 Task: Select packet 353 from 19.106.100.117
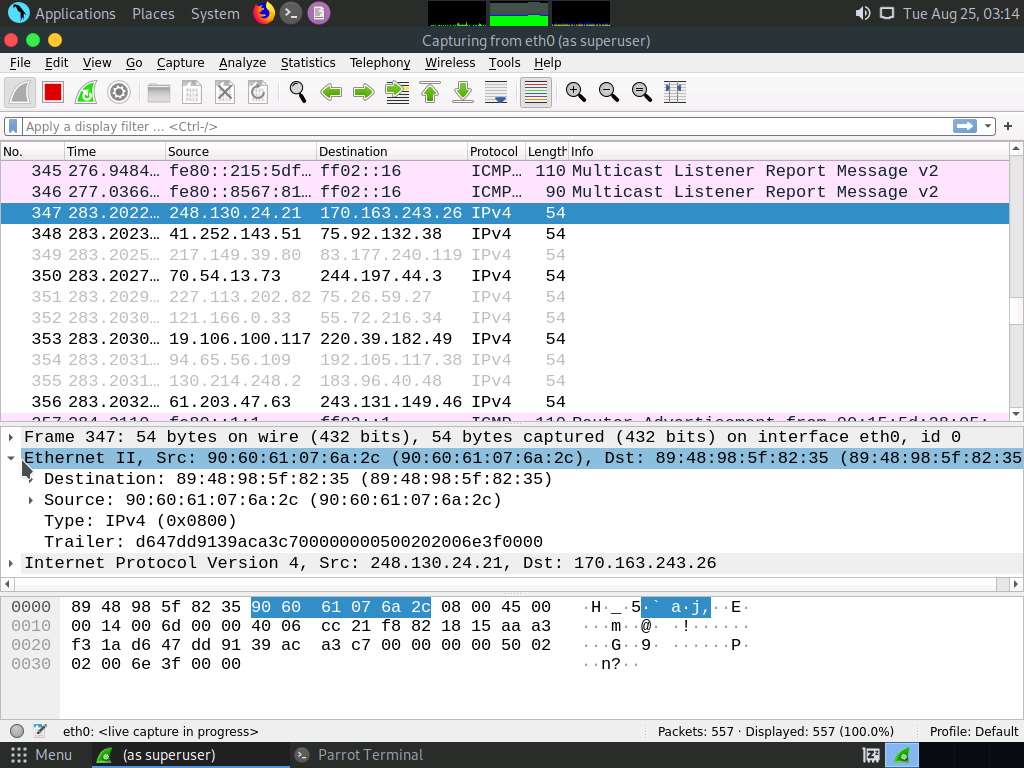pyautogui.click(x=505, y=339)
